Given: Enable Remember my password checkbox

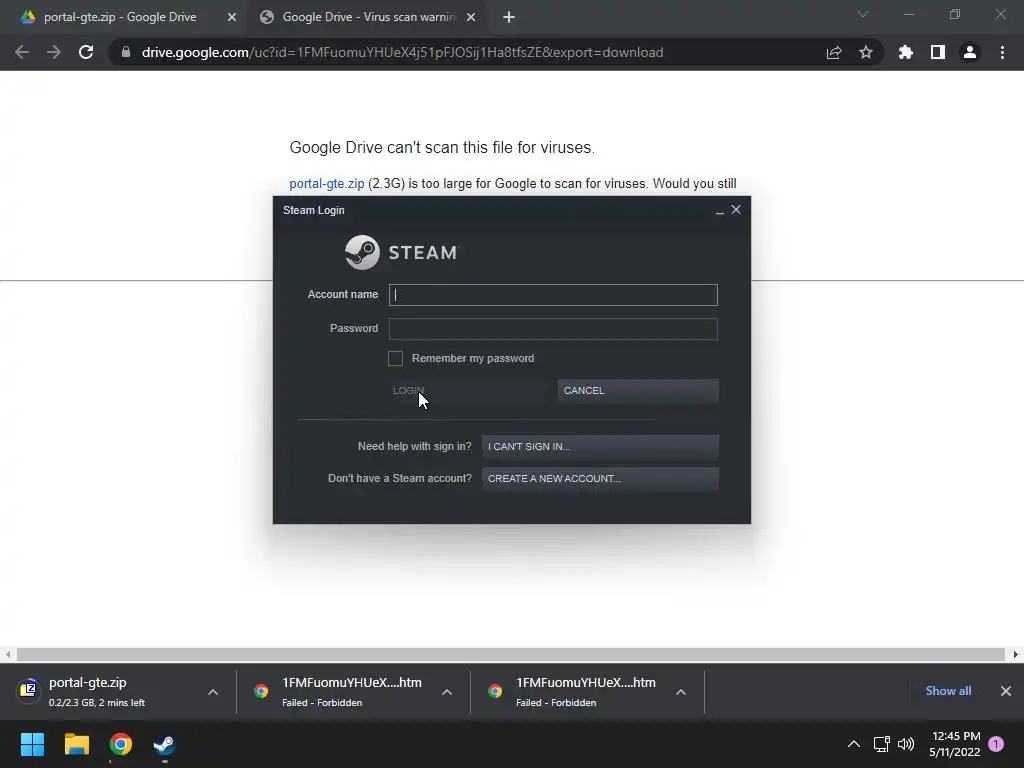Looking at the screenshot, I should tap(395, 358).
